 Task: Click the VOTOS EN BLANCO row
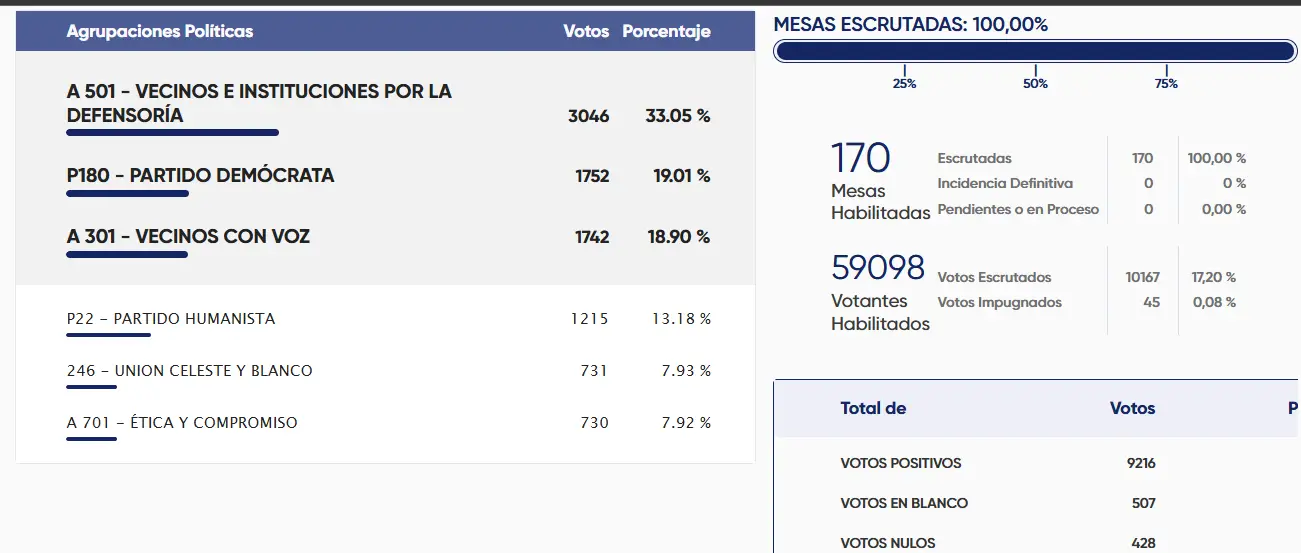click(x=904, y=503)
